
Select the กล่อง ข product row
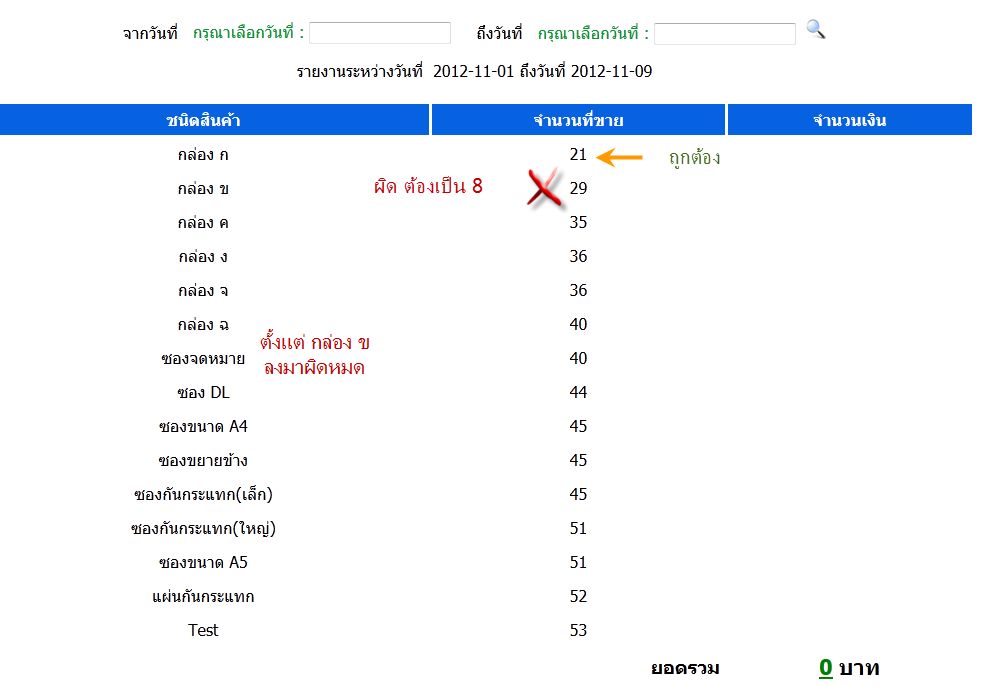pos(486,188)
